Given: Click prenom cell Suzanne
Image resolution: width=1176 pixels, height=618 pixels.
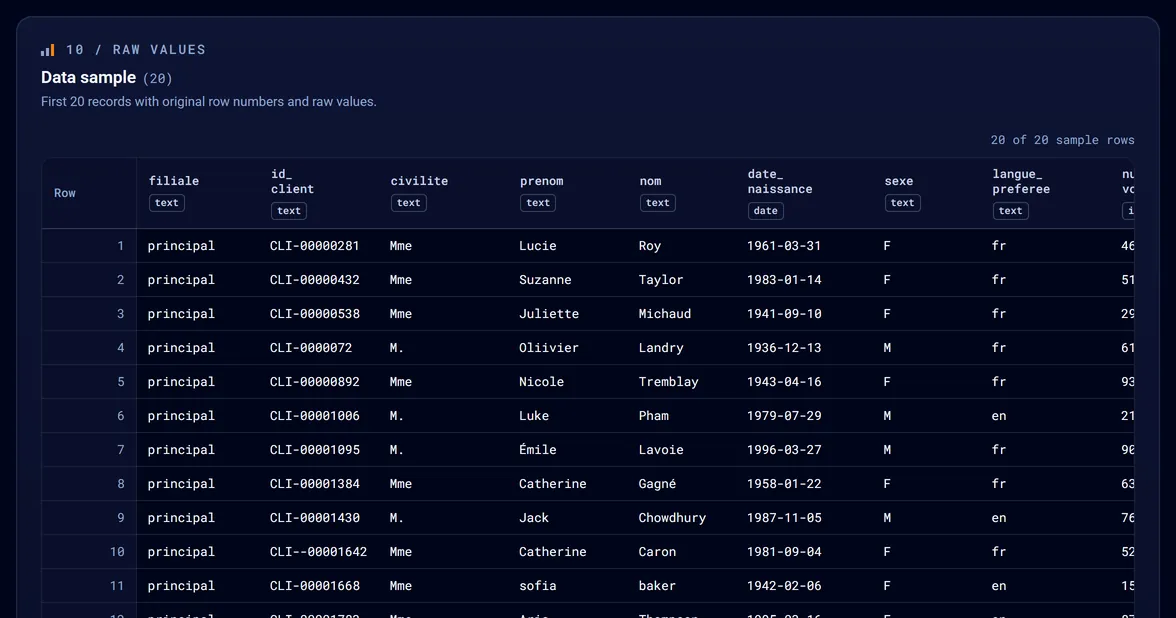Looking at the screenshot, I should pos(545,279).
